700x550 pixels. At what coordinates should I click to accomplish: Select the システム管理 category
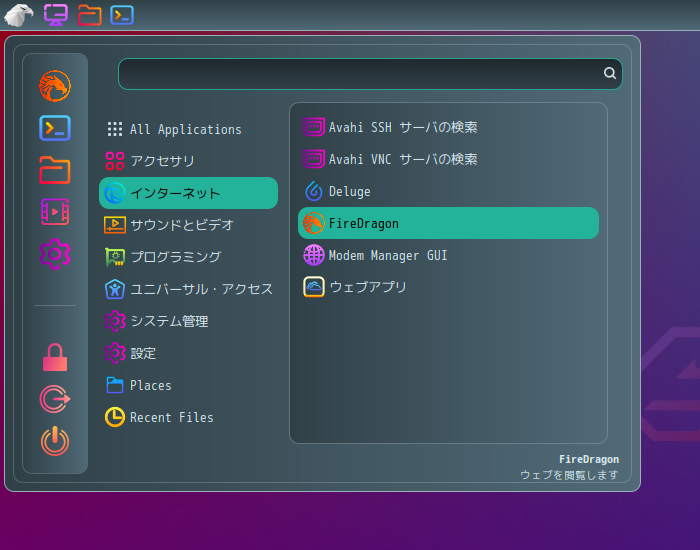pyautogui.click(x=188, y=321)
